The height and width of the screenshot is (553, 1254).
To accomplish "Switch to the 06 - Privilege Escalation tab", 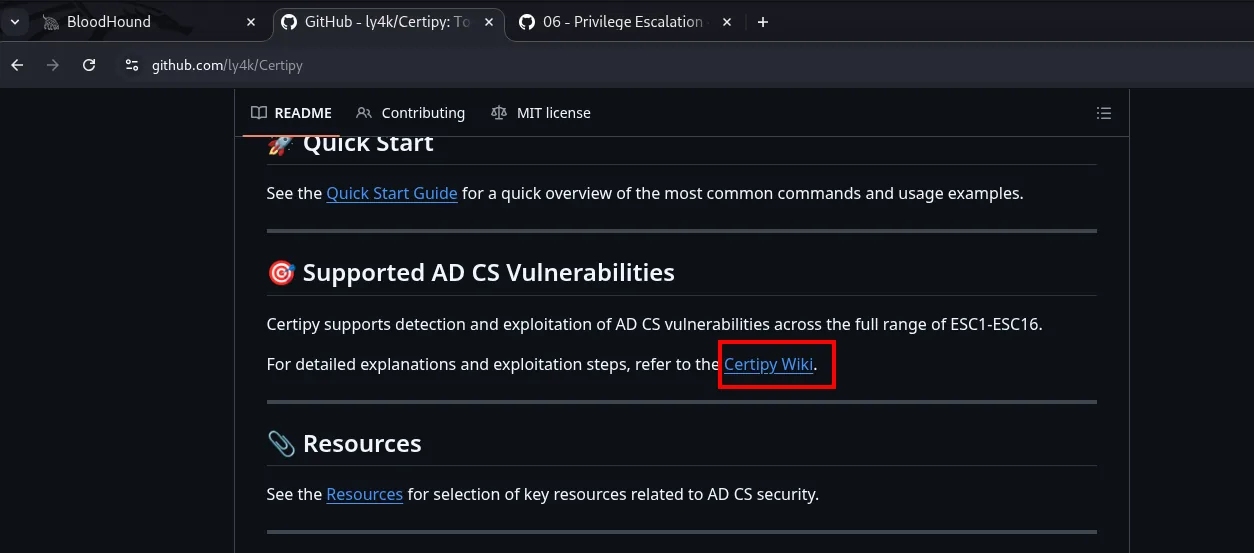I will pos(626,21).
